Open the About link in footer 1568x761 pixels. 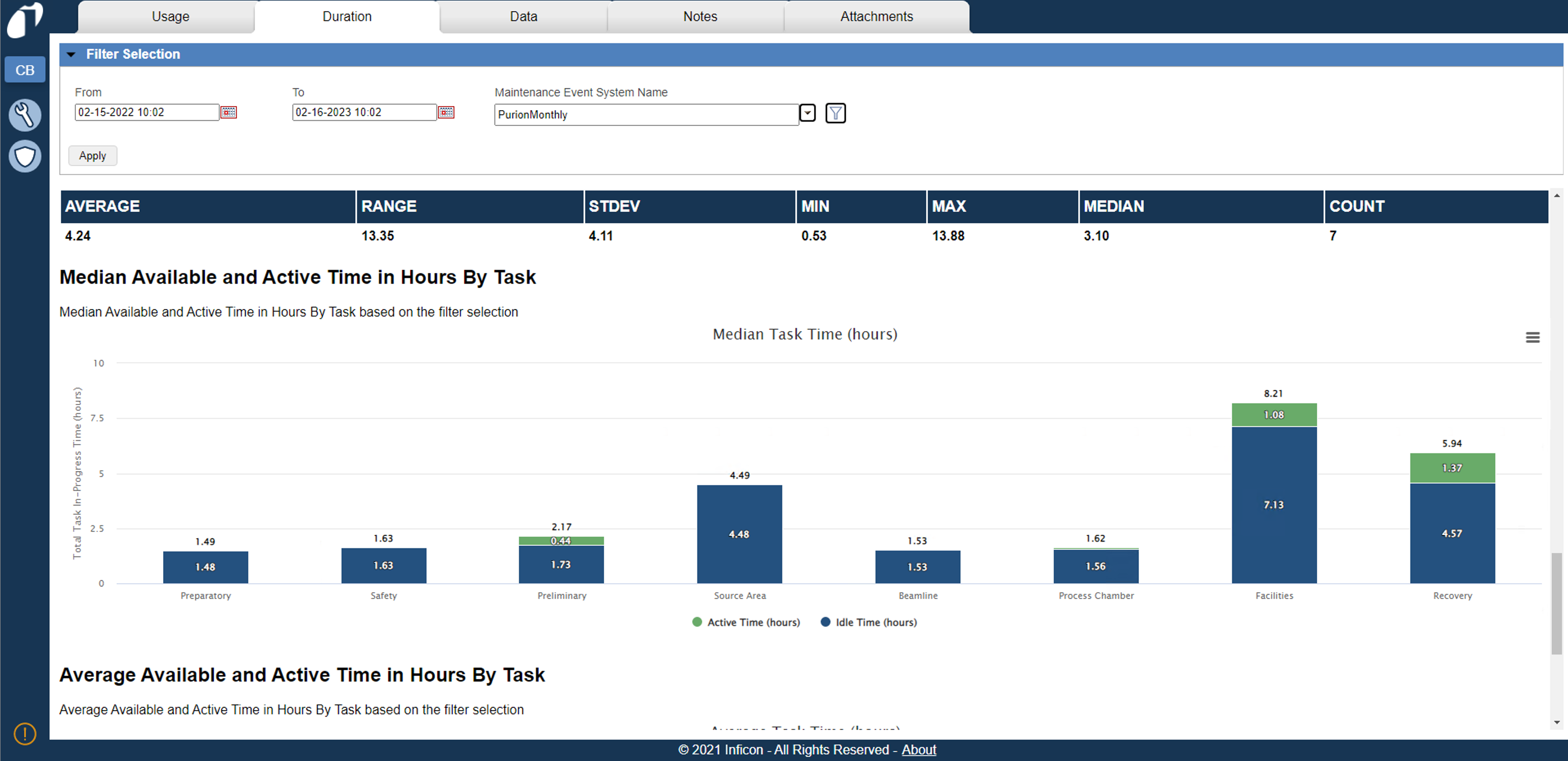[918, 749]
